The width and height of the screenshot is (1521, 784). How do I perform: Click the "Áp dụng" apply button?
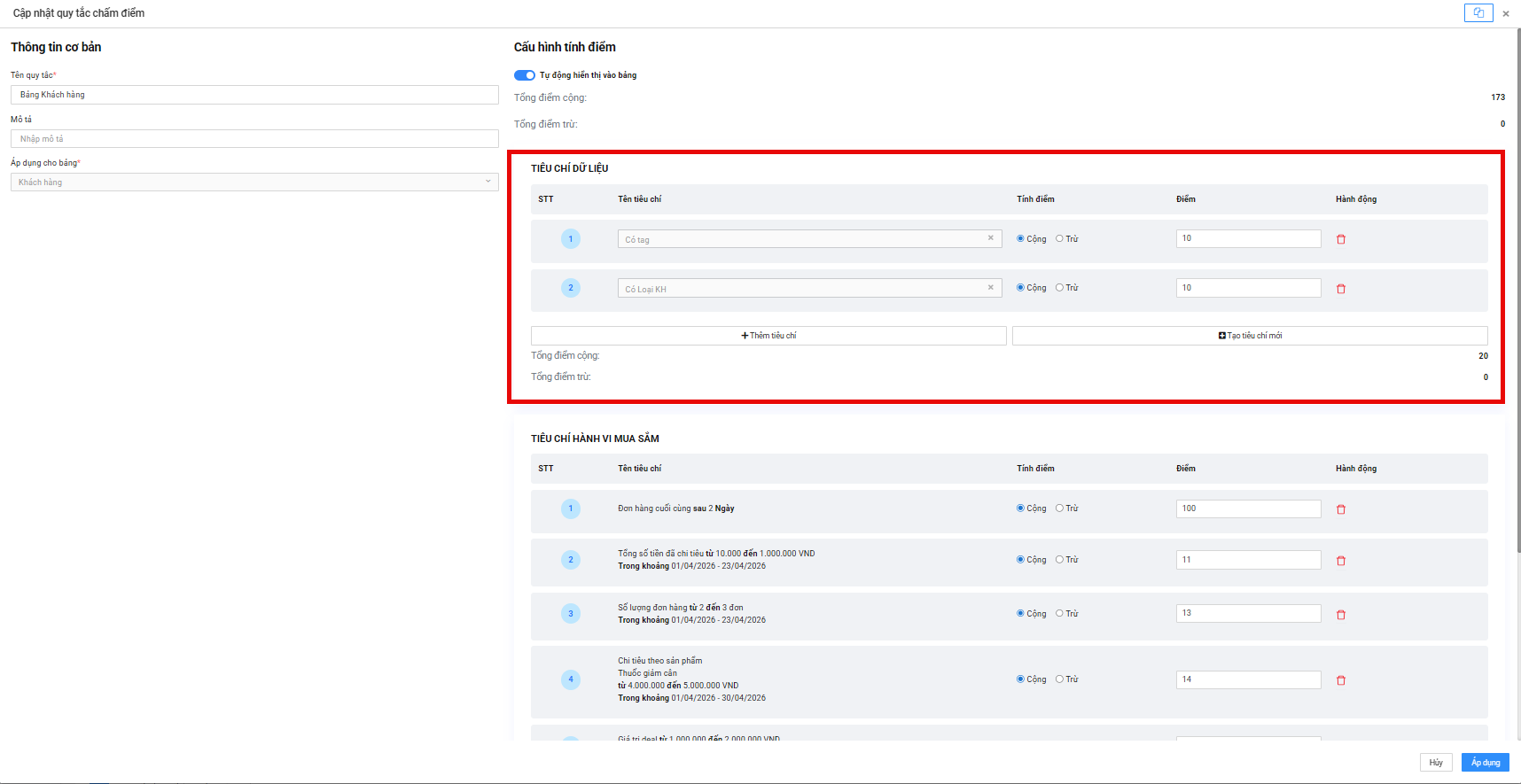point(1486,763)
